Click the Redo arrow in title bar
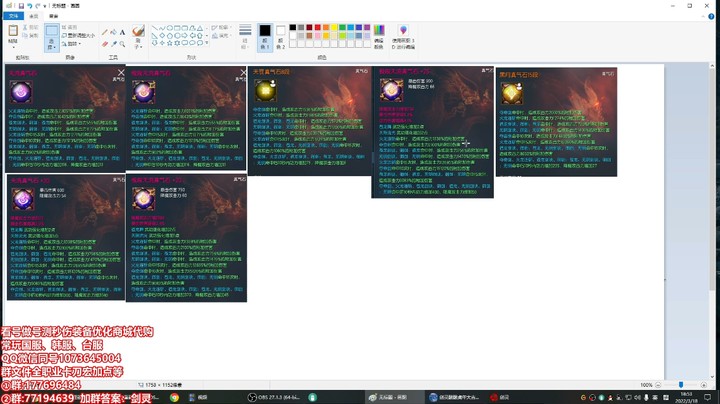The image size is (720, 404). pyautogui.click(x=38, y=6)
